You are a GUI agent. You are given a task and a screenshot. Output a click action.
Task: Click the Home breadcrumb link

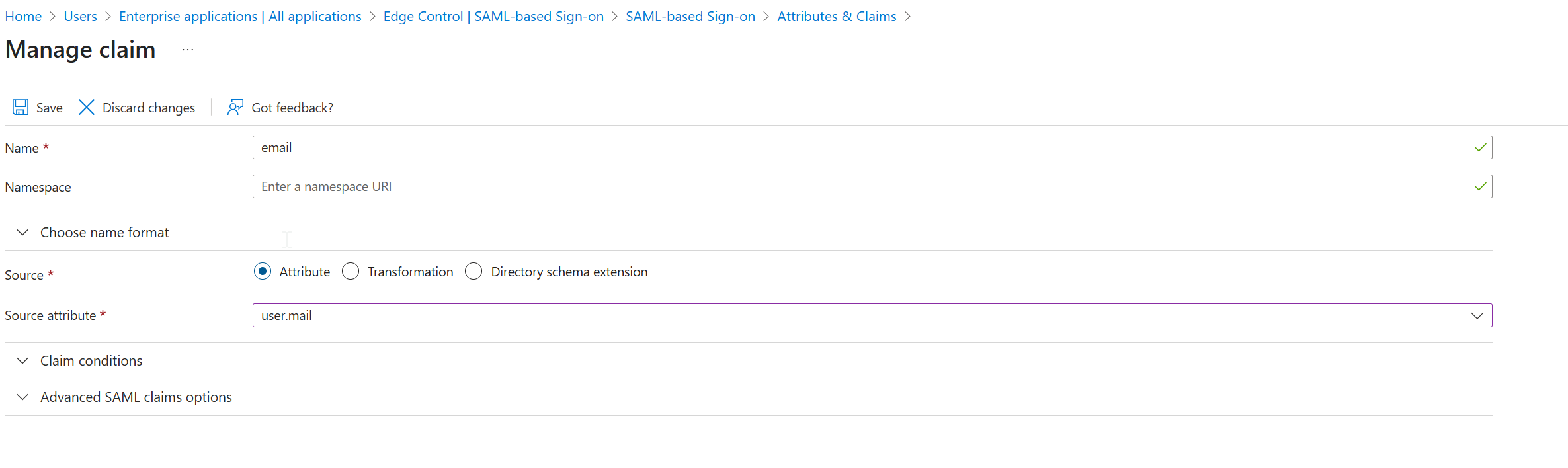click(x=23, y=16)
